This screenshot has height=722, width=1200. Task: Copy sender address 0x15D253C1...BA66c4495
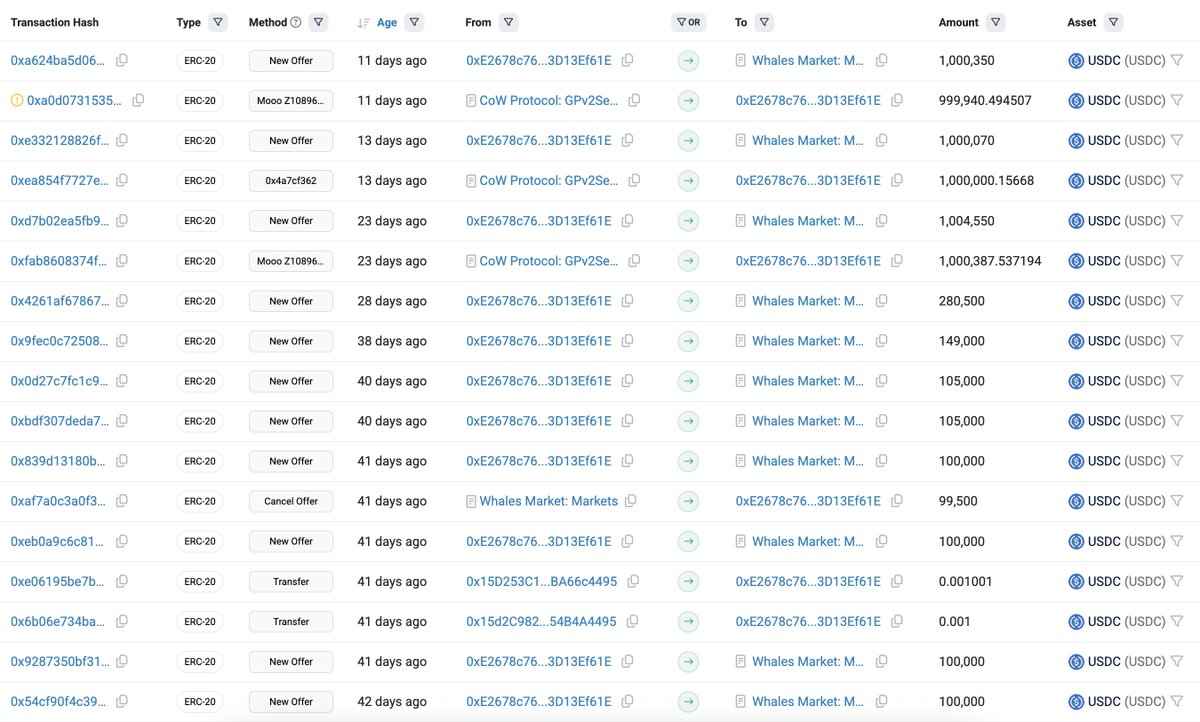pyautogui.click(x=633, y=581)
